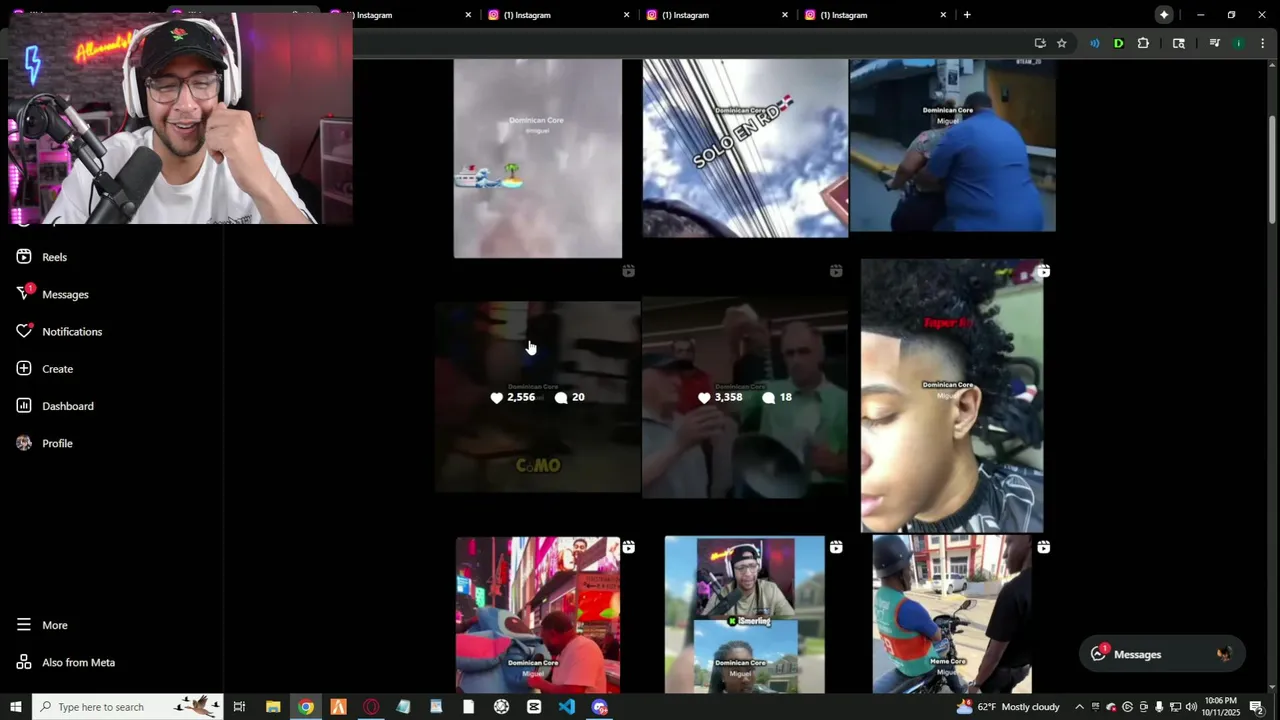Click the microphone tray icon
The image size is (1280, 720).
(x=1159, y=707)
